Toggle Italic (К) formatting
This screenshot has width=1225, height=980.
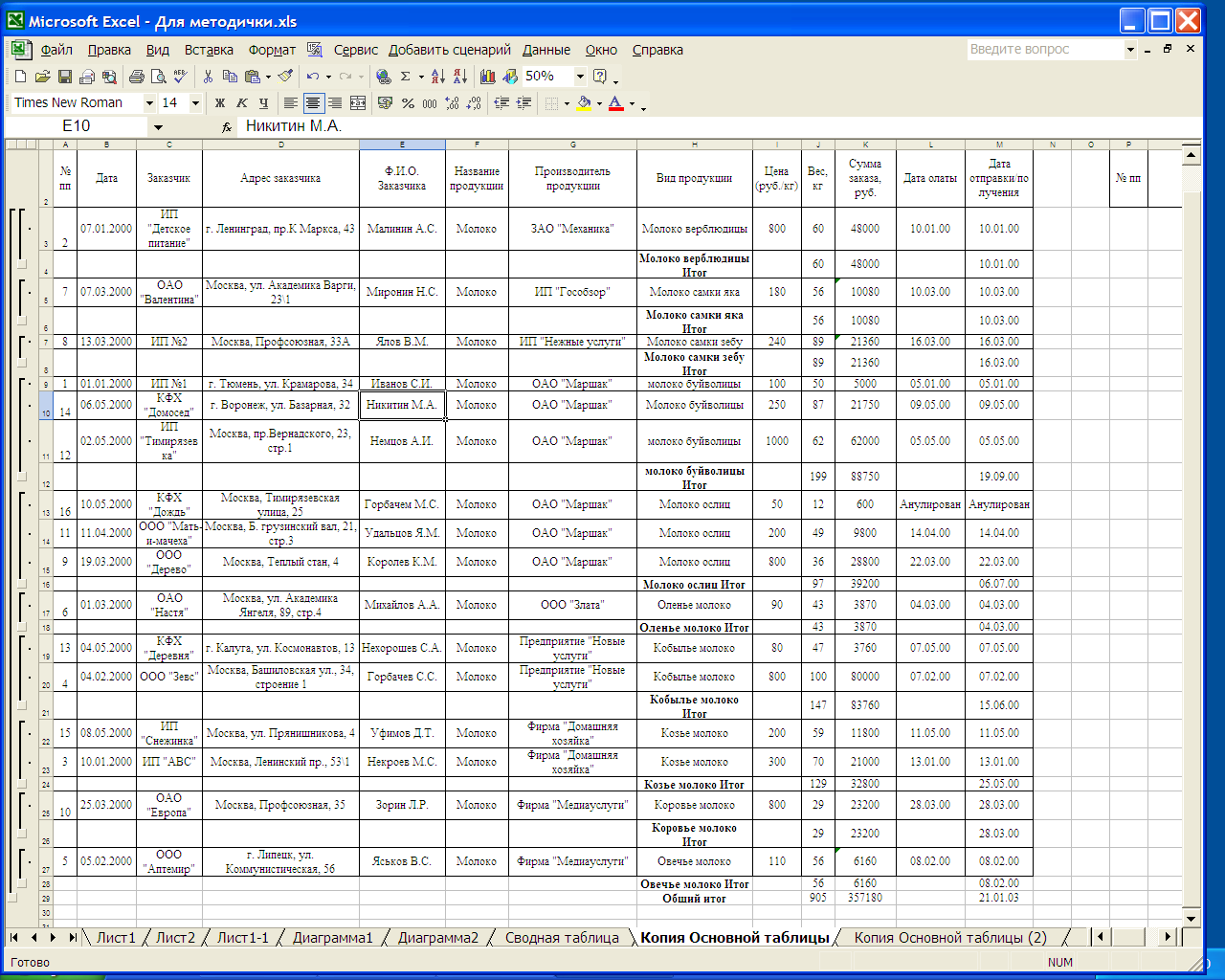[242, 102]
